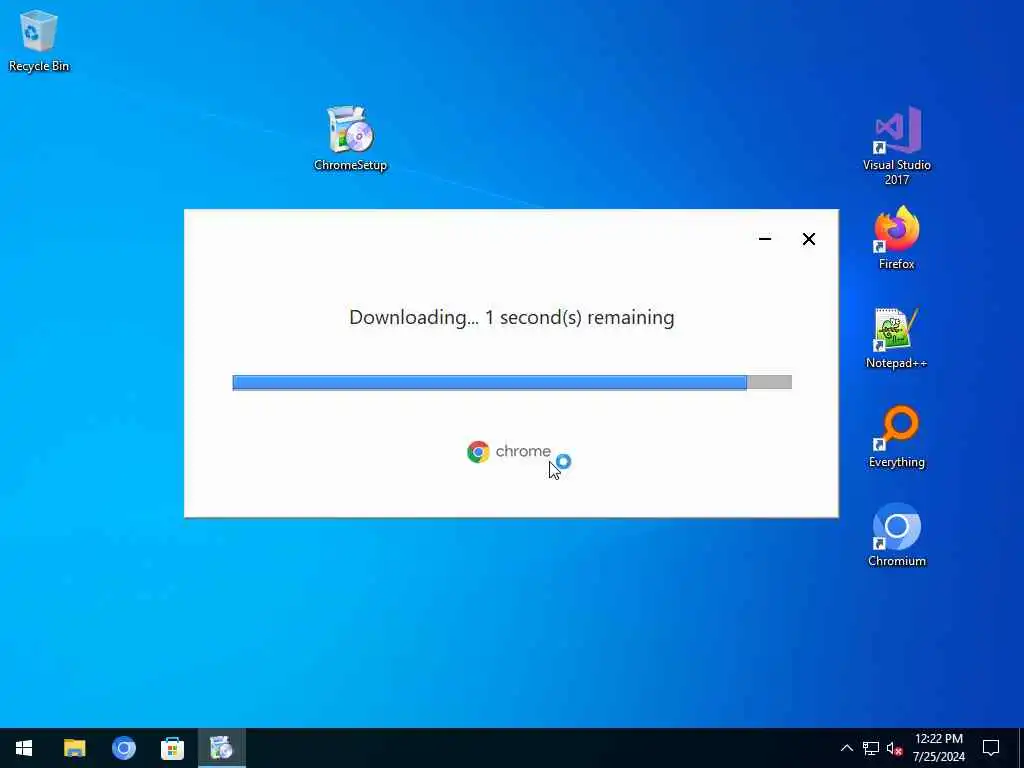The width and height of the screenshot is (1024, 768).
Task: Open the clock and date flyout
Action: 938,748
